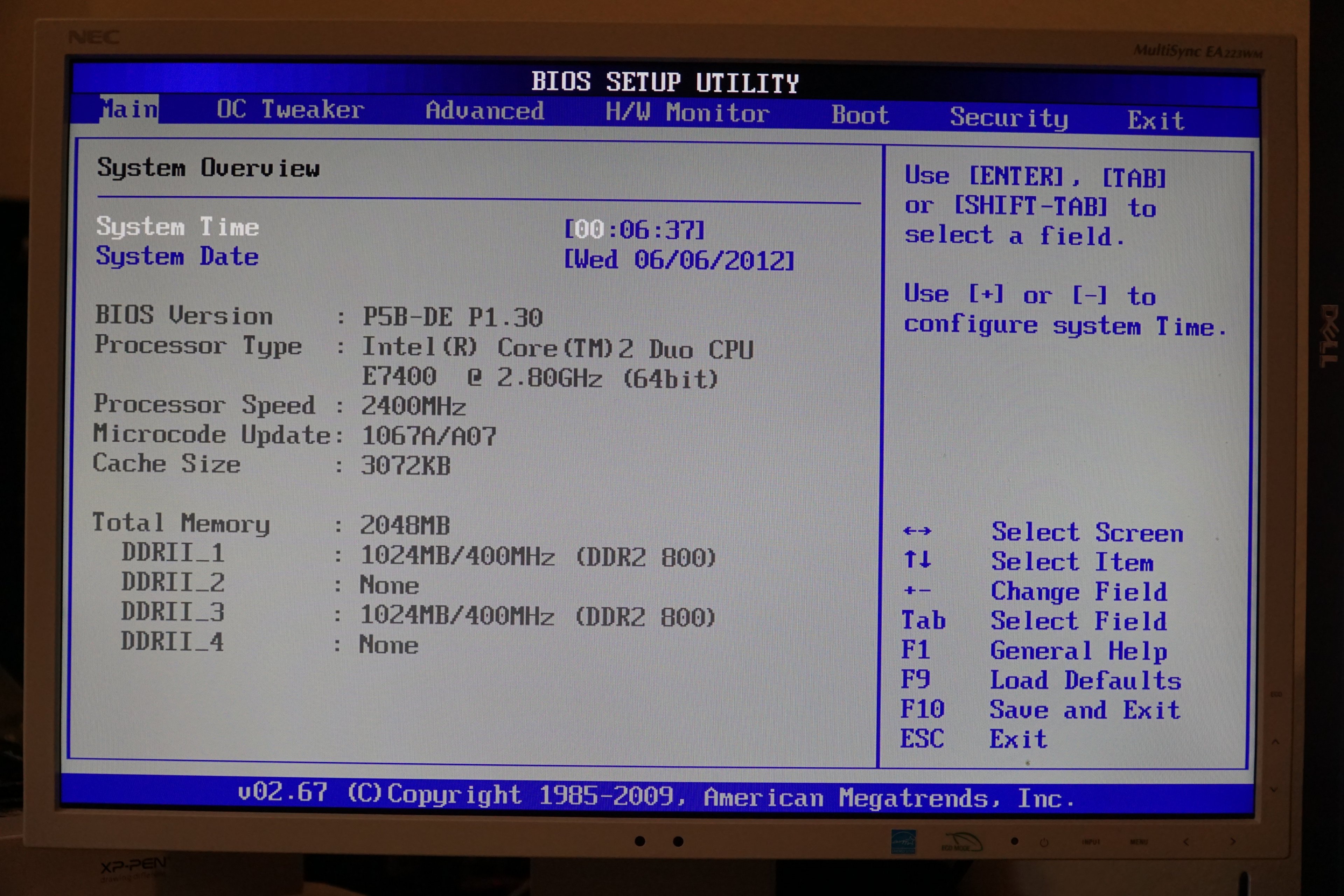1344x896 pixels.
Task: Select the Main tab
Action: [x=129, y=108]
